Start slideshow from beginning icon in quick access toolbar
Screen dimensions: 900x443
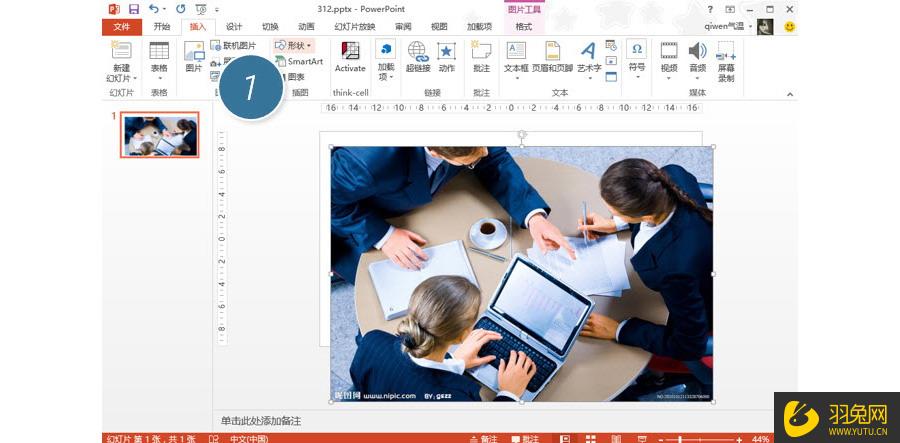[201, 9]
